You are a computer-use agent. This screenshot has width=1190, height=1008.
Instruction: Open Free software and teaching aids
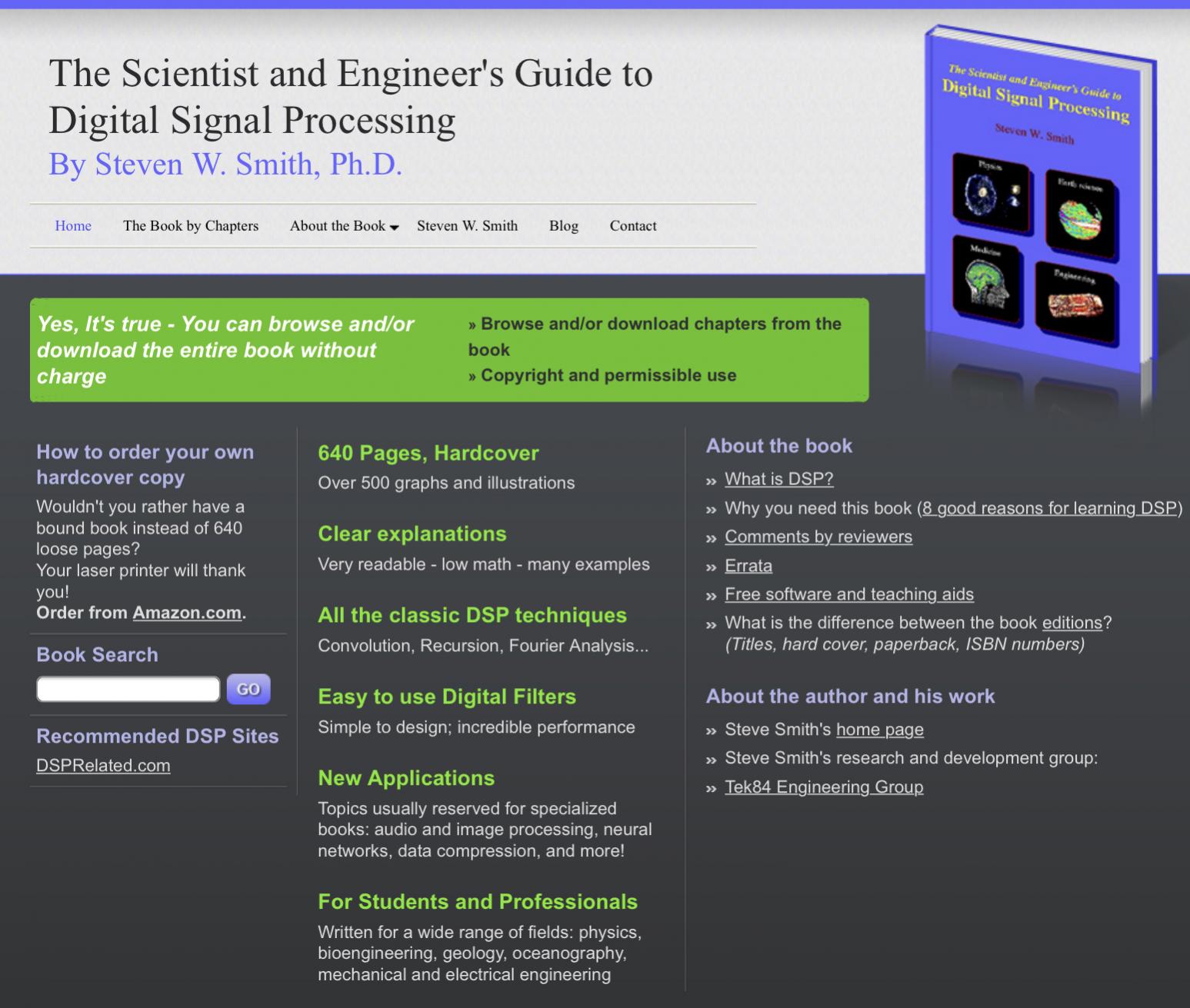tap(849, 594)
